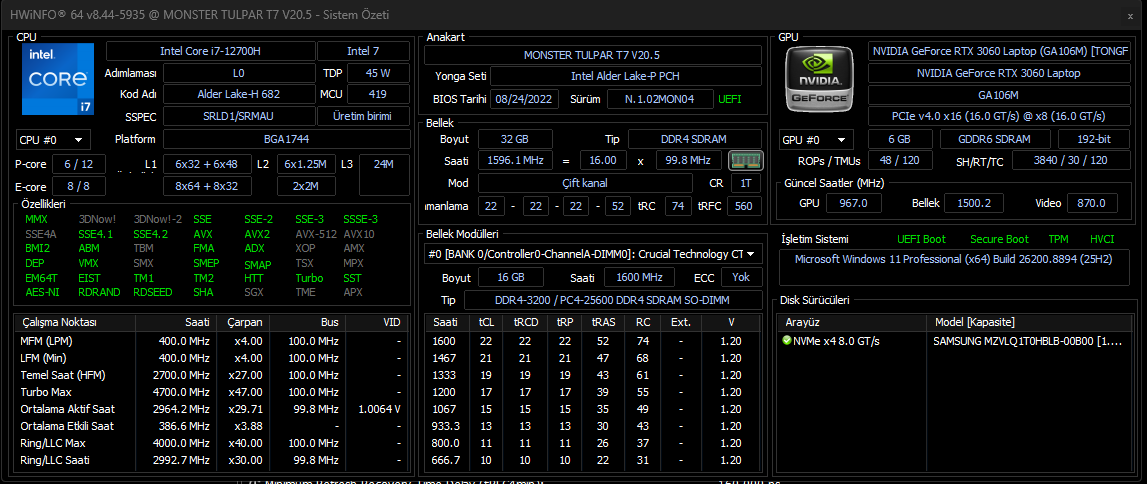Viewport: 1147px width, 484px height.
Task: Click the VID value 1.0064 V
Action: tap(379, 409)
